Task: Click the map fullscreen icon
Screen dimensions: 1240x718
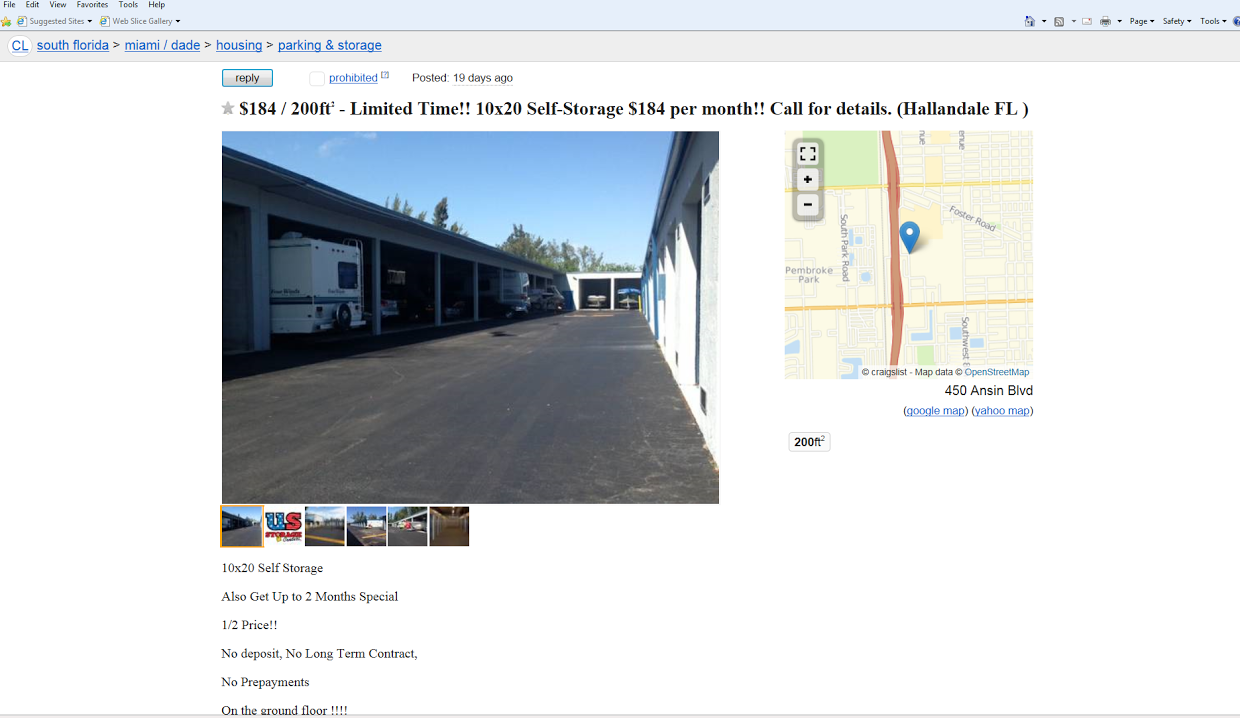Action: [808, 154]
